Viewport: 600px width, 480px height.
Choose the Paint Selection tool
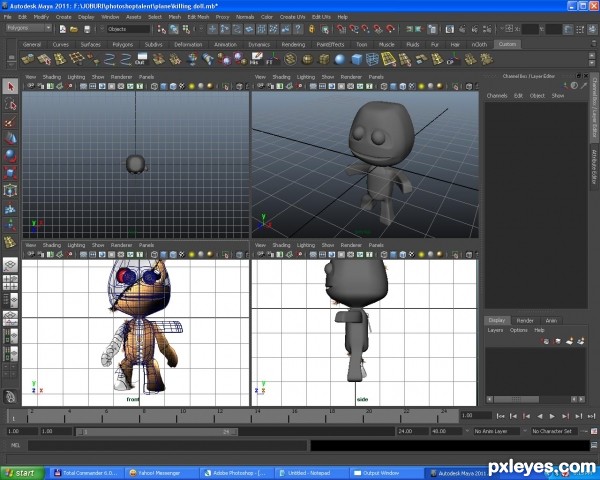(10, 122)
